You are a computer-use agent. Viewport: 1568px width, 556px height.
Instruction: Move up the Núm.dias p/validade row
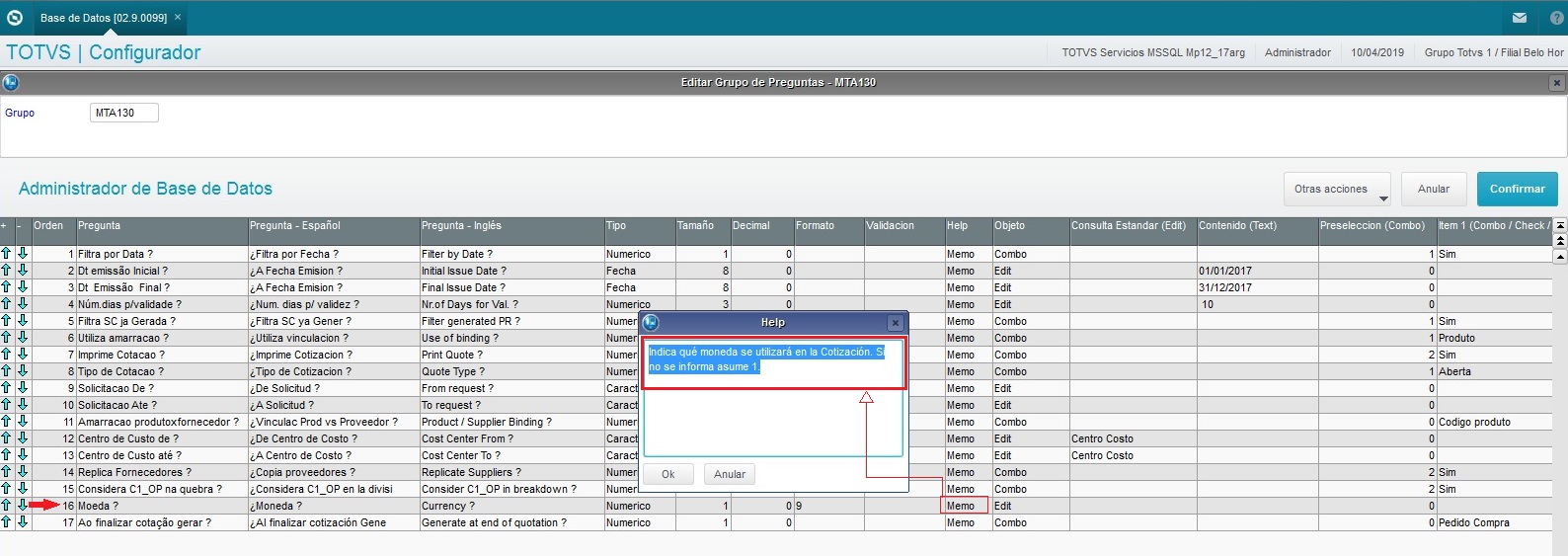[6, 304]
